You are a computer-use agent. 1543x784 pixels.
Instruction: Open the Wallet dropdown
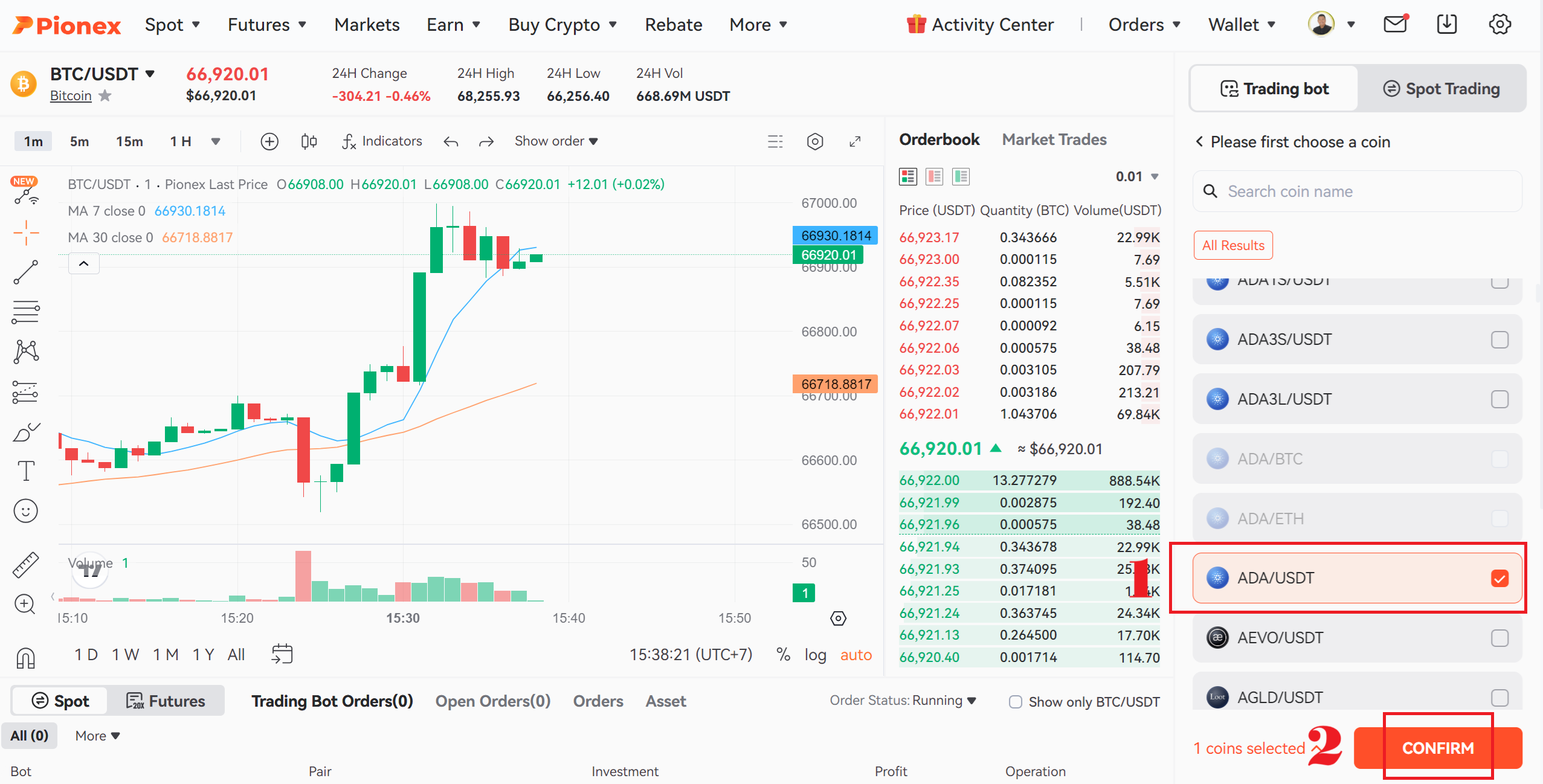tap(1242, 25)
